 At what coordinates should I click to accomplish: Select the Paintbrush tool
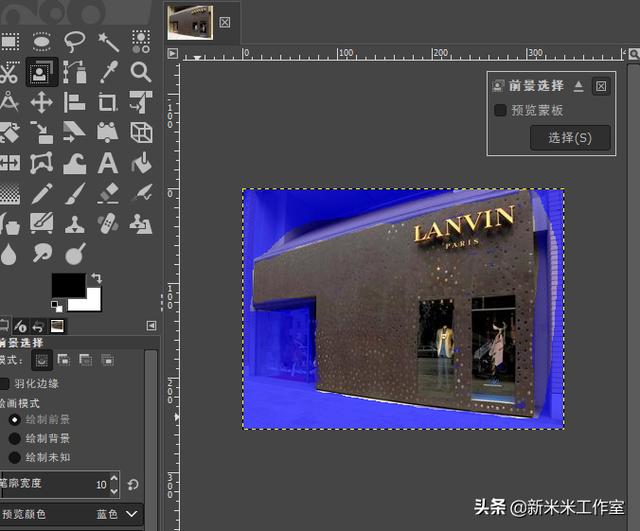[x=75, y=193]
